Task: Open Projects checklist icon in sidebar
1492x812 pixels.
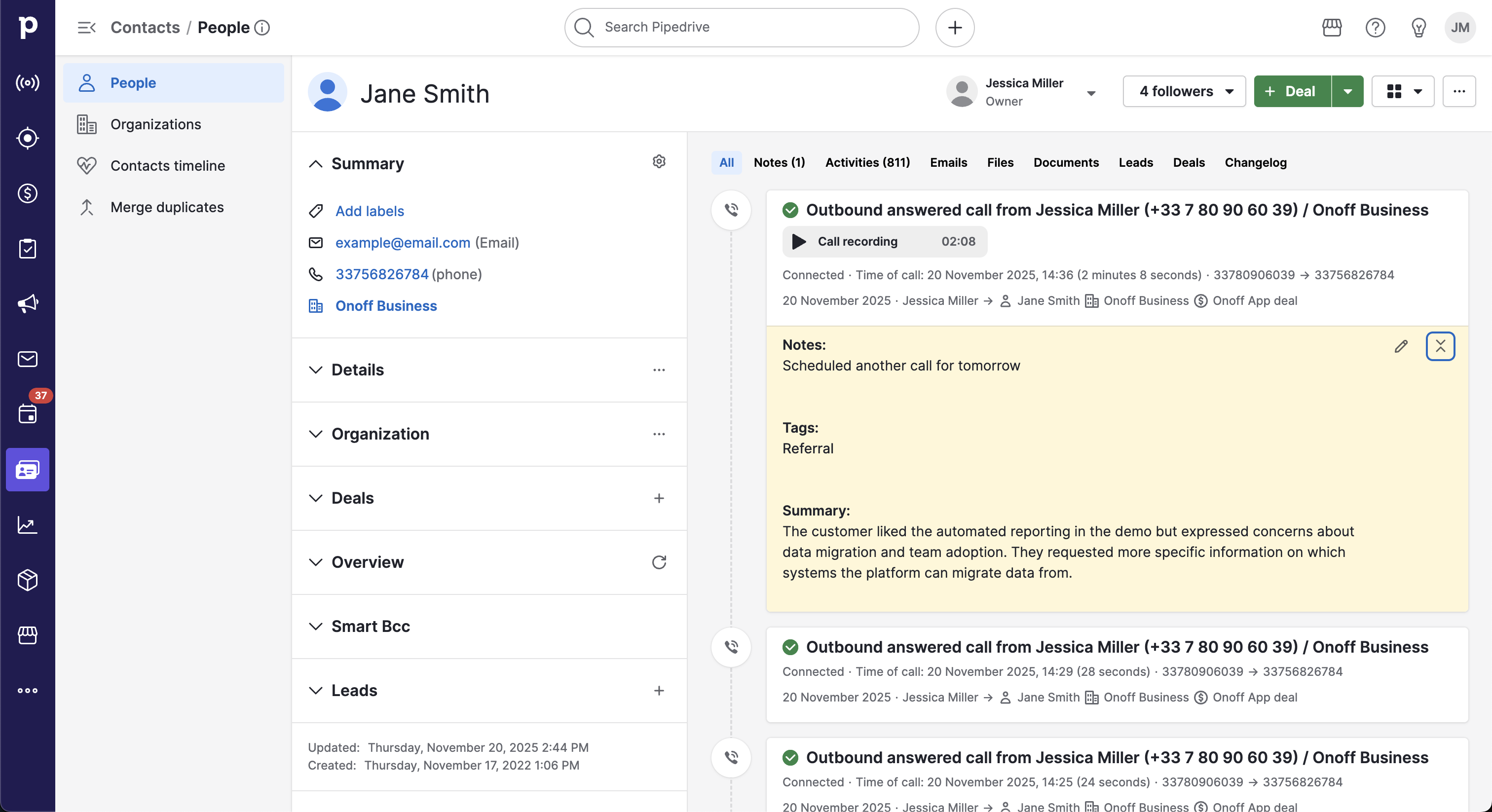Action: pos(27,249)
